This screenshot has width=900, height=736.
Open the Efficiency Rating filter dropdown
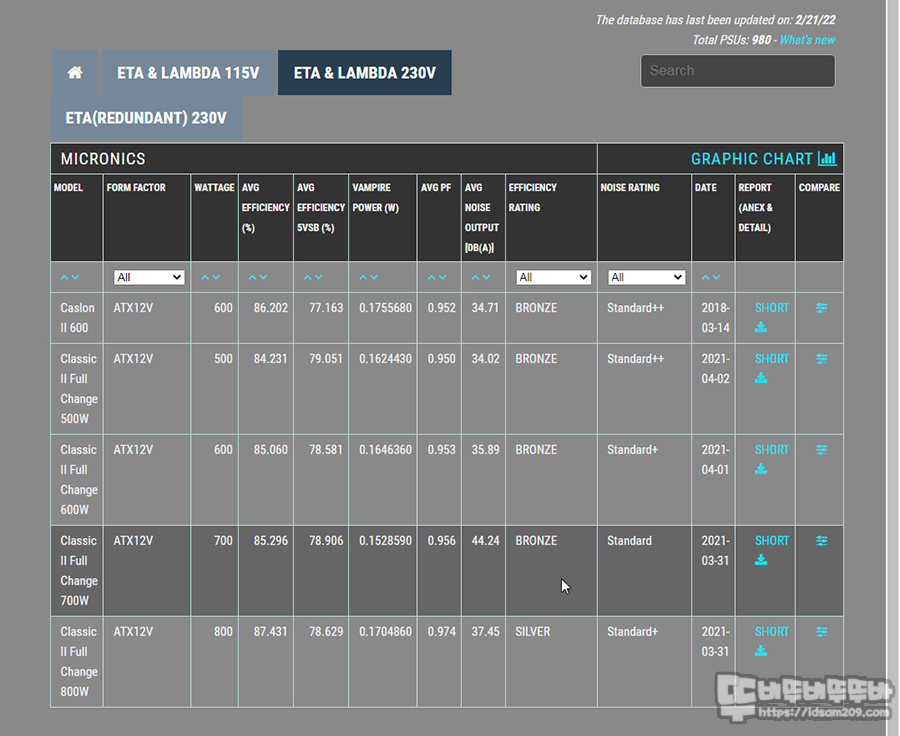tap(553, 277)
